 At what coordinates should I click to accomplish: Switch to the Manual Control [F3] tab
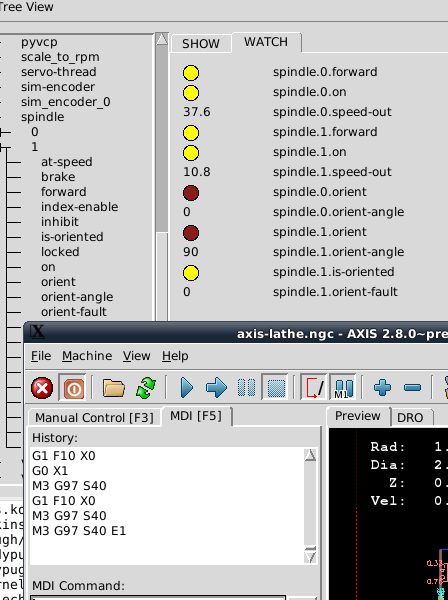(x=94, y=417)
